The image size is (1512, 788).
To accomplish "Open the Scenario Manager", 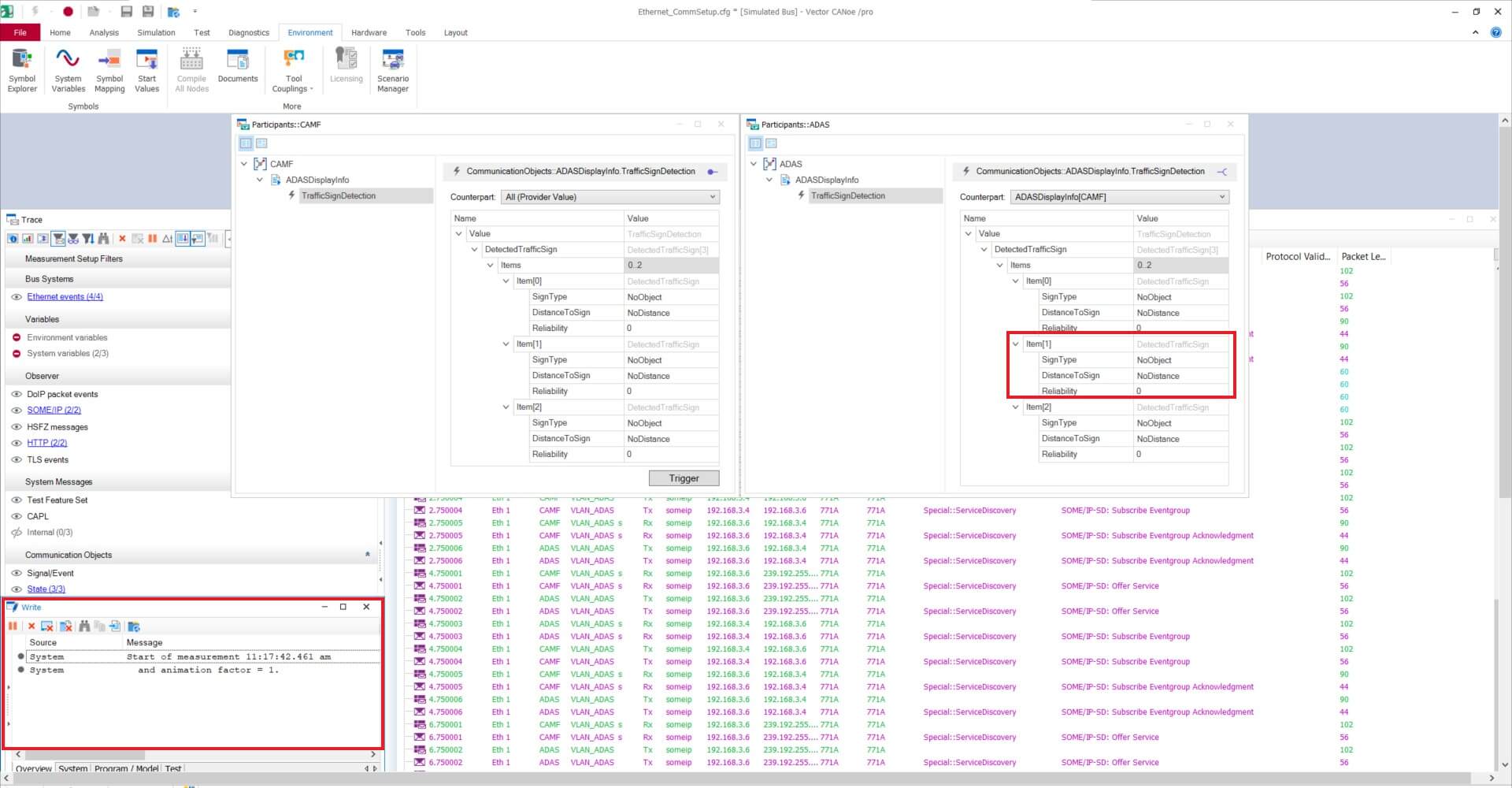I will tap(392, 69).
